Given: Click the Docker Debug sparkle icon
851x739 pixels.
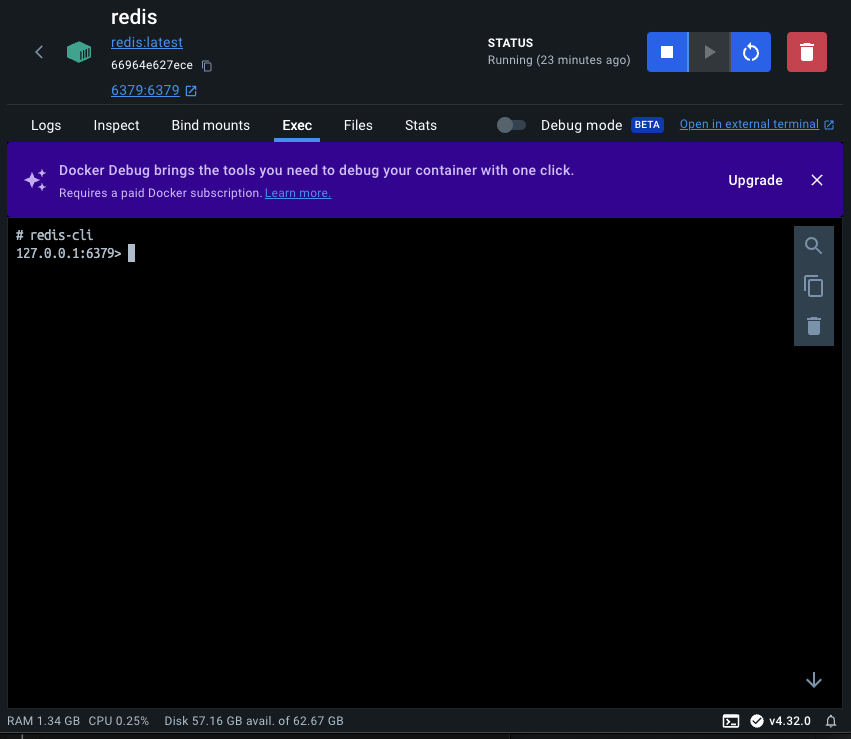Looking at the screenshot, I should 36,180.
